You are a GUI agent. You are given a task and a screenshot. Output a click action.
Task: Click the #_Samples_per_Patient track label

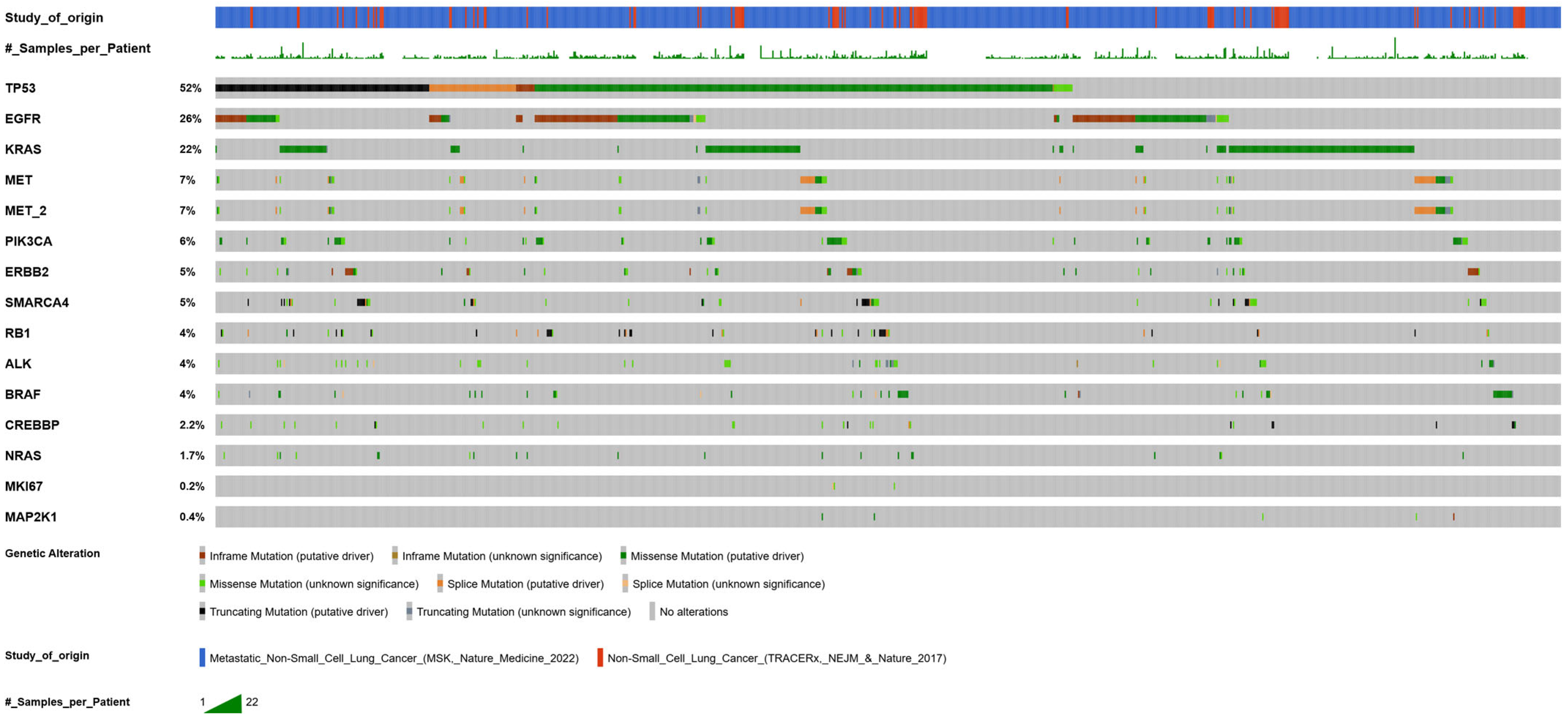(x=77, y=48)
